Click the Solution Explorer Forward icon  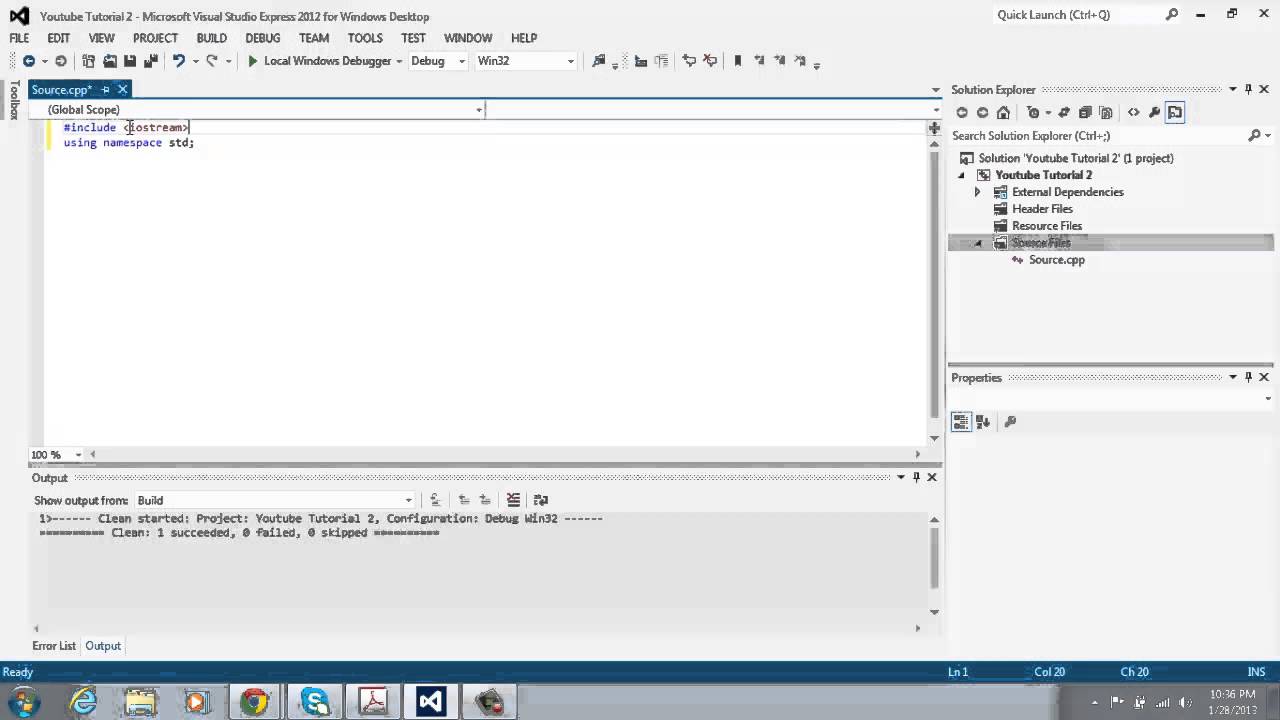pyautogui.click(x=983, y=113)
